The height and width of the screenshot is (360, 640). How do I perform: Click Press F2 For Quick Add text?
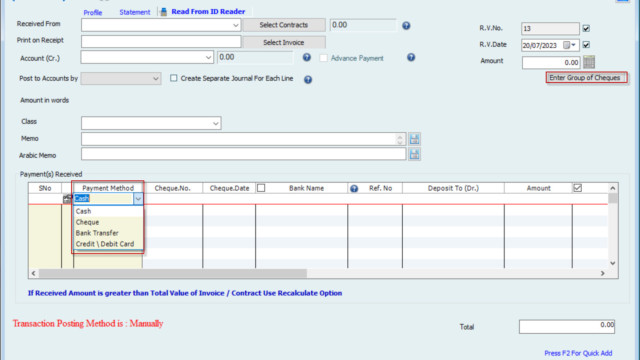pyautogui.click(x=578, y=353)
